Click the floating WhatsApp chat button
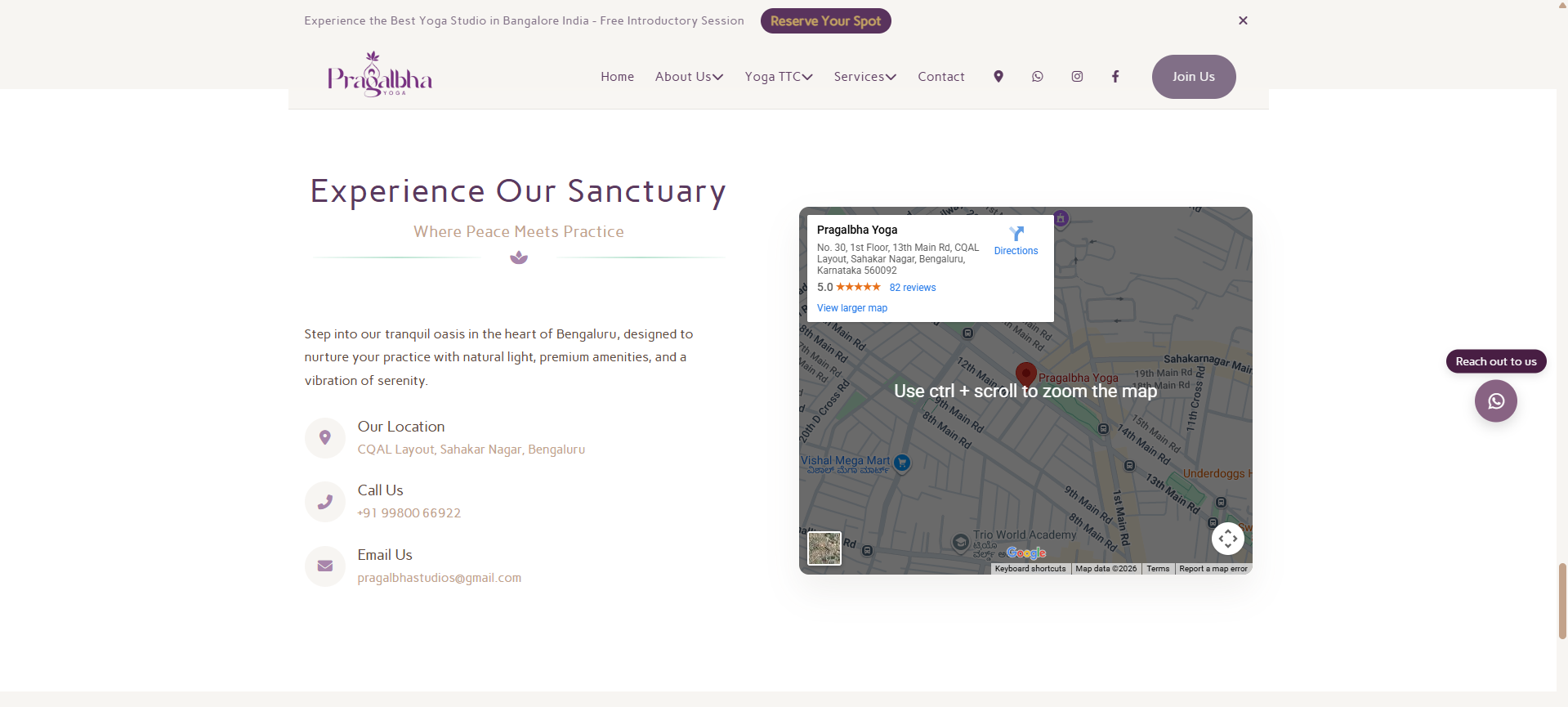Image resolution: width=1568 pixels, height=707 pixels. click(x=1496, y=401)
